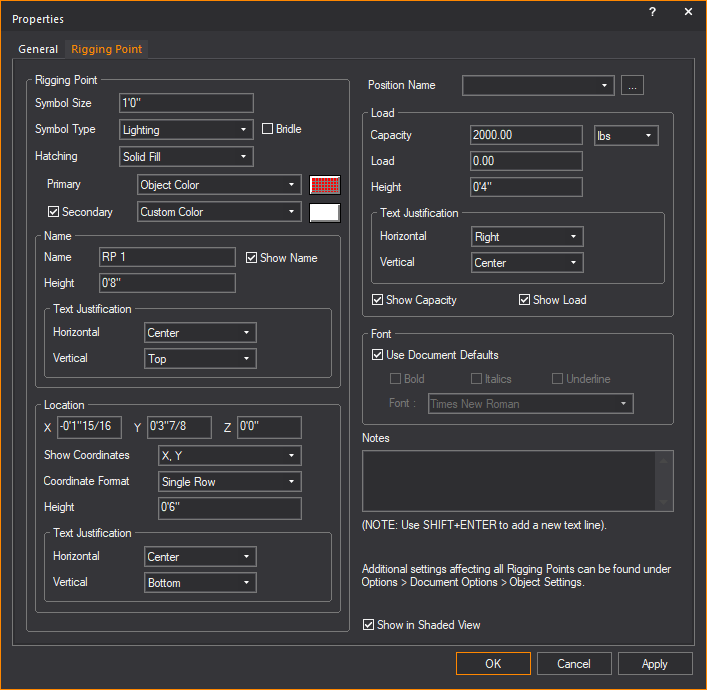This screenshot has height=690, width=707.
Task: Expand the Hatching Solid Fill dropdown
Action: click(x=186, y=157)
